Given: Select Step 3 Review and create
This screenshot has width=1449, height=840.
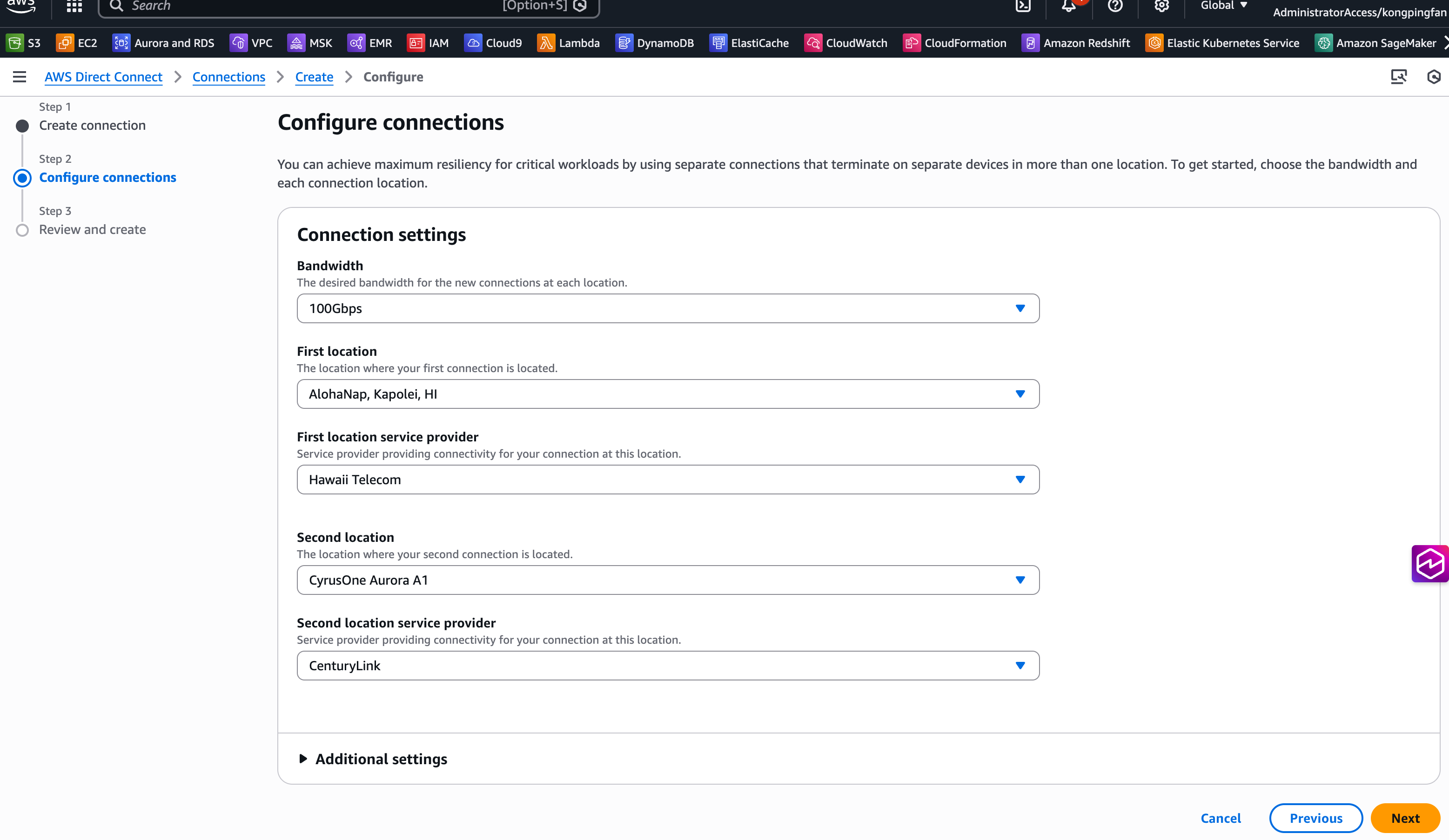Looking at the screenshot, I should (92, 229).
